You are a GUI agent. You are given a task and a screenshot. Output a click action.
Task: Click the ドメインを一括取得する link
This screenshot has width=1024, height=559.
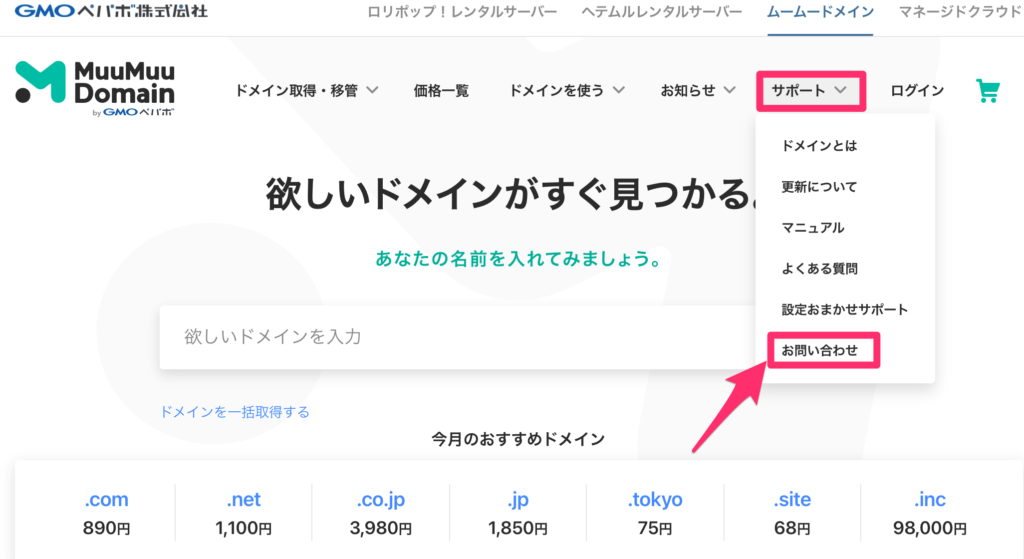(x=235, y=412)
